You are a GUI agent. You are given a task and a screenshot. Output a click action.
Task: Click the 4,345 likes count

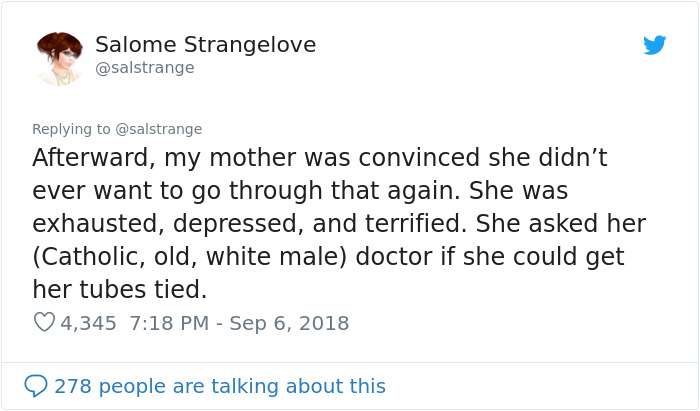[88, 323]
